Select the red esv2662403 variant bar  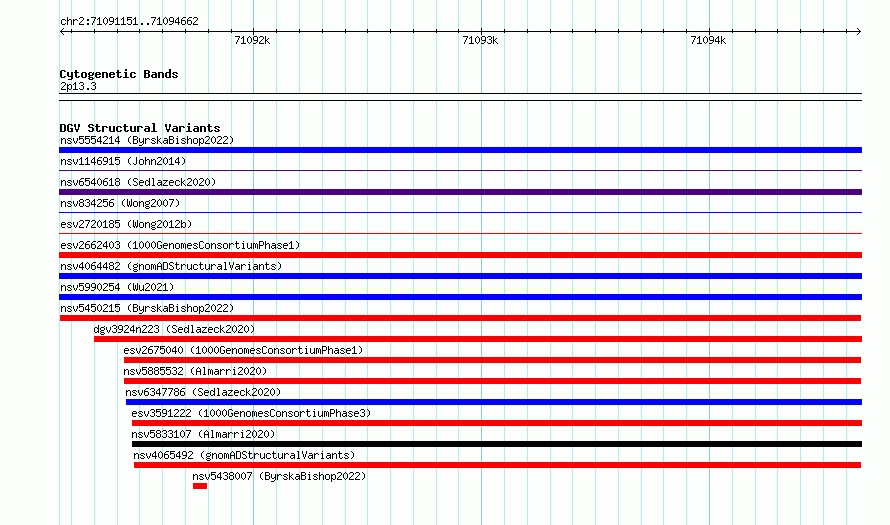[460, 255]
